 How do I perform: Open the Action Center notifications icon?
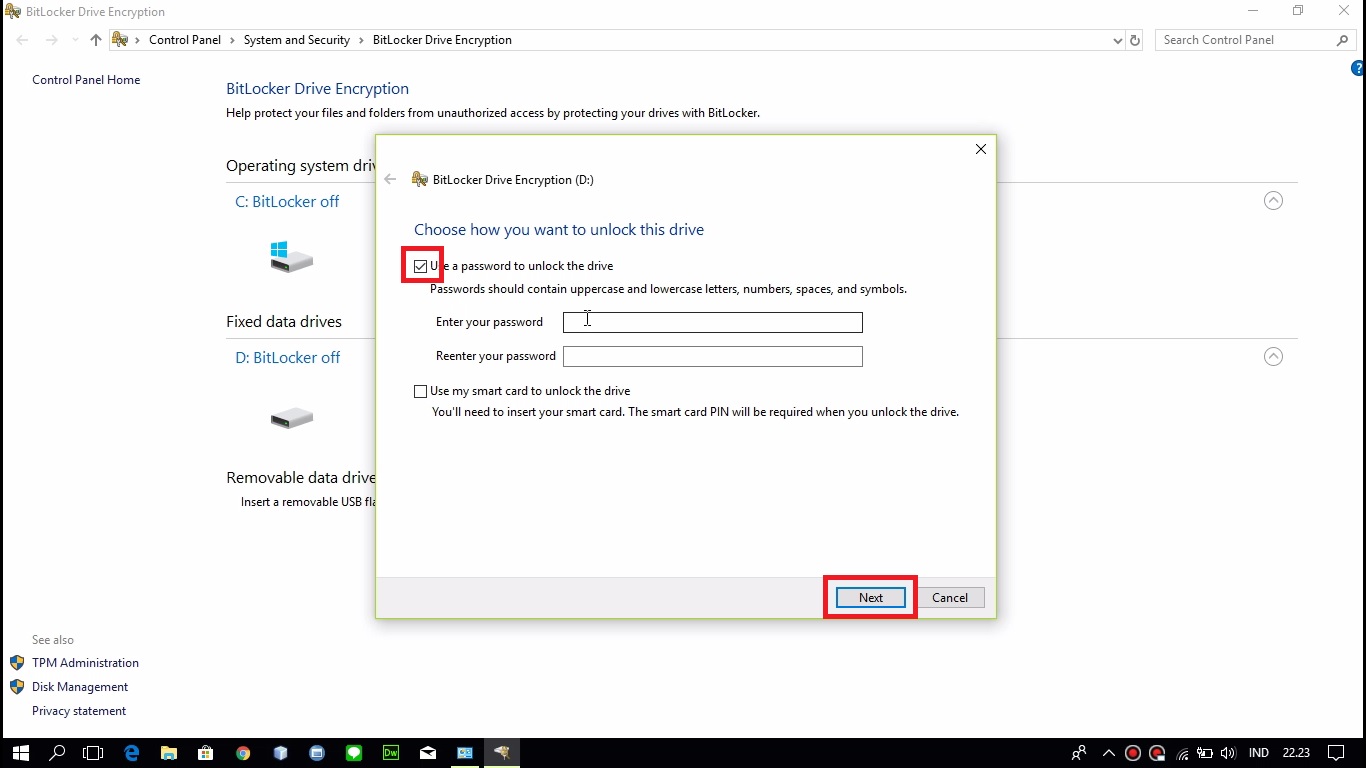(x=1335, y=753)
